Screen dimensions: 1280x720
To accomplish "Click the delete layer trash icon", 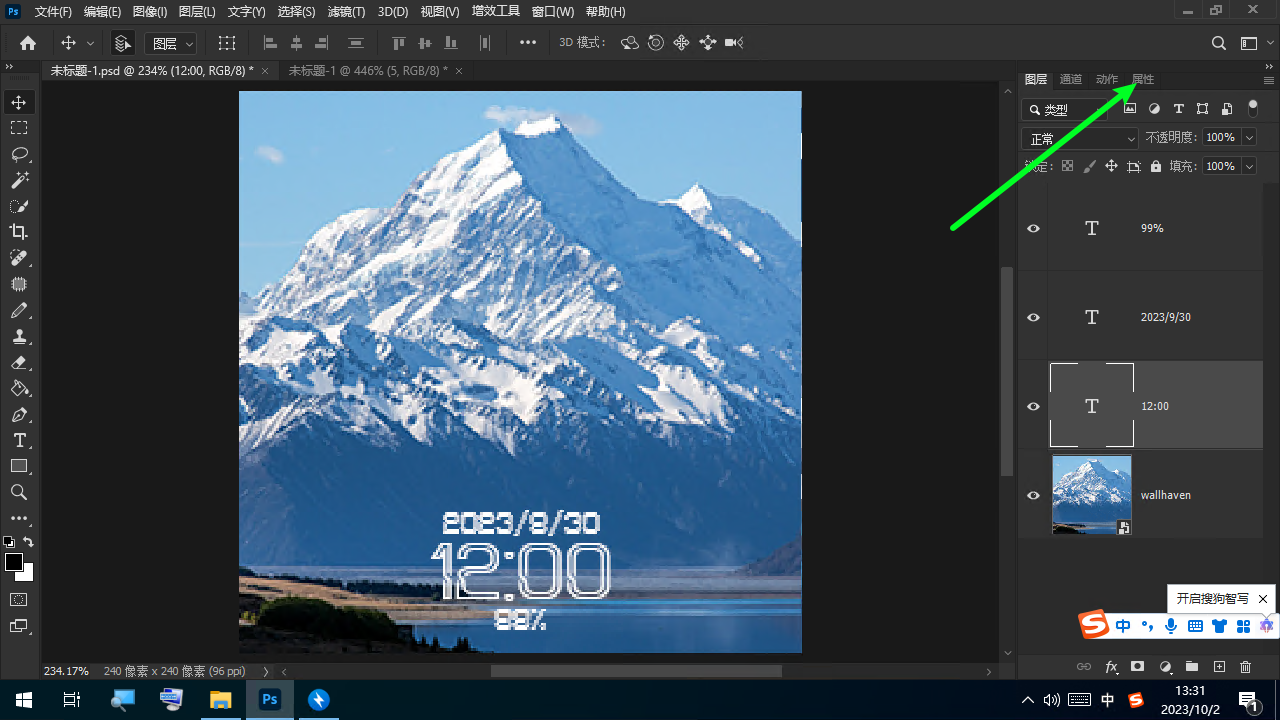I will (x=1245, y=667).
